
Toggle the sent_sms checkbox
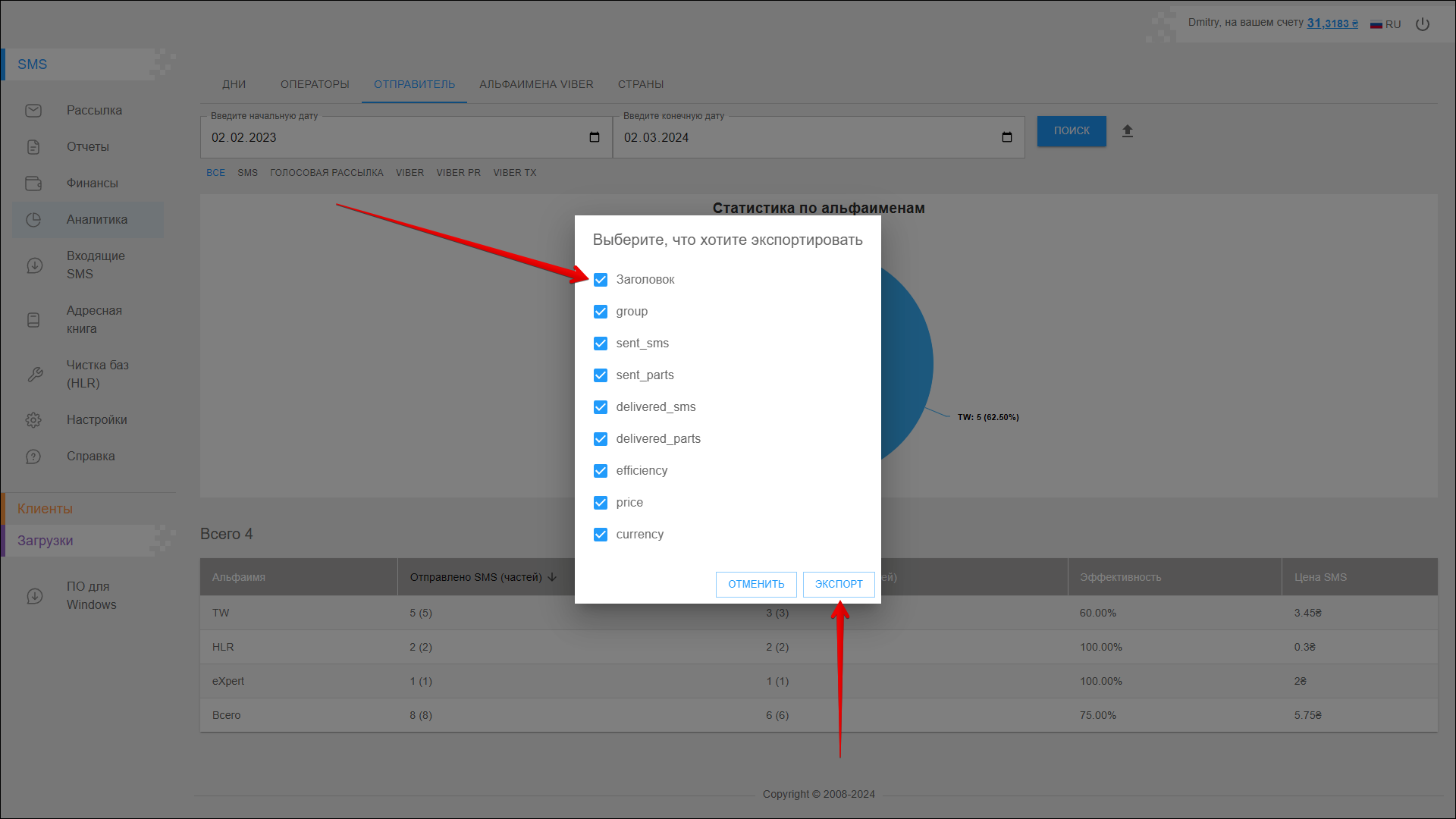601,344
